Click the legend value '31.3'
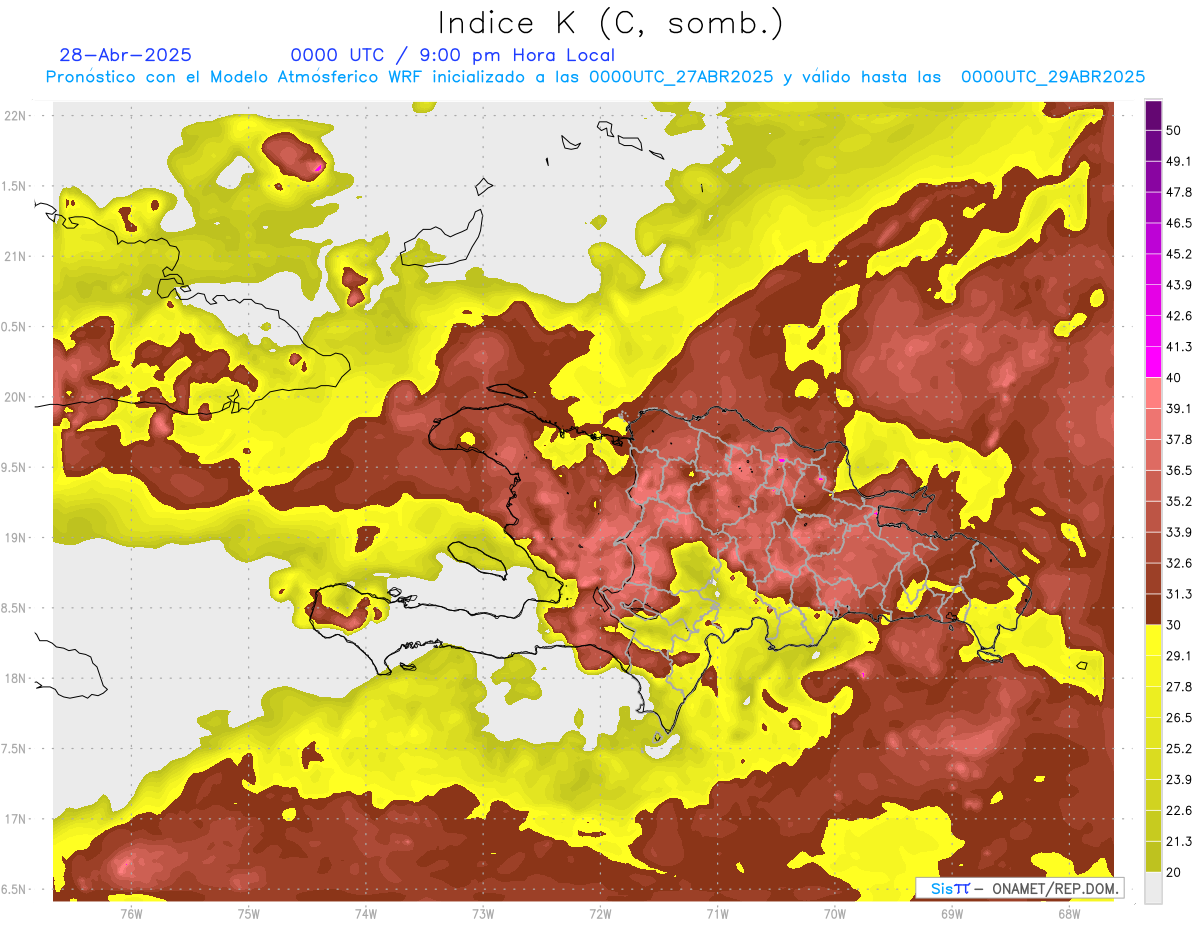The height and width of the screenshot is (927, 1200). click(1179, 594)
